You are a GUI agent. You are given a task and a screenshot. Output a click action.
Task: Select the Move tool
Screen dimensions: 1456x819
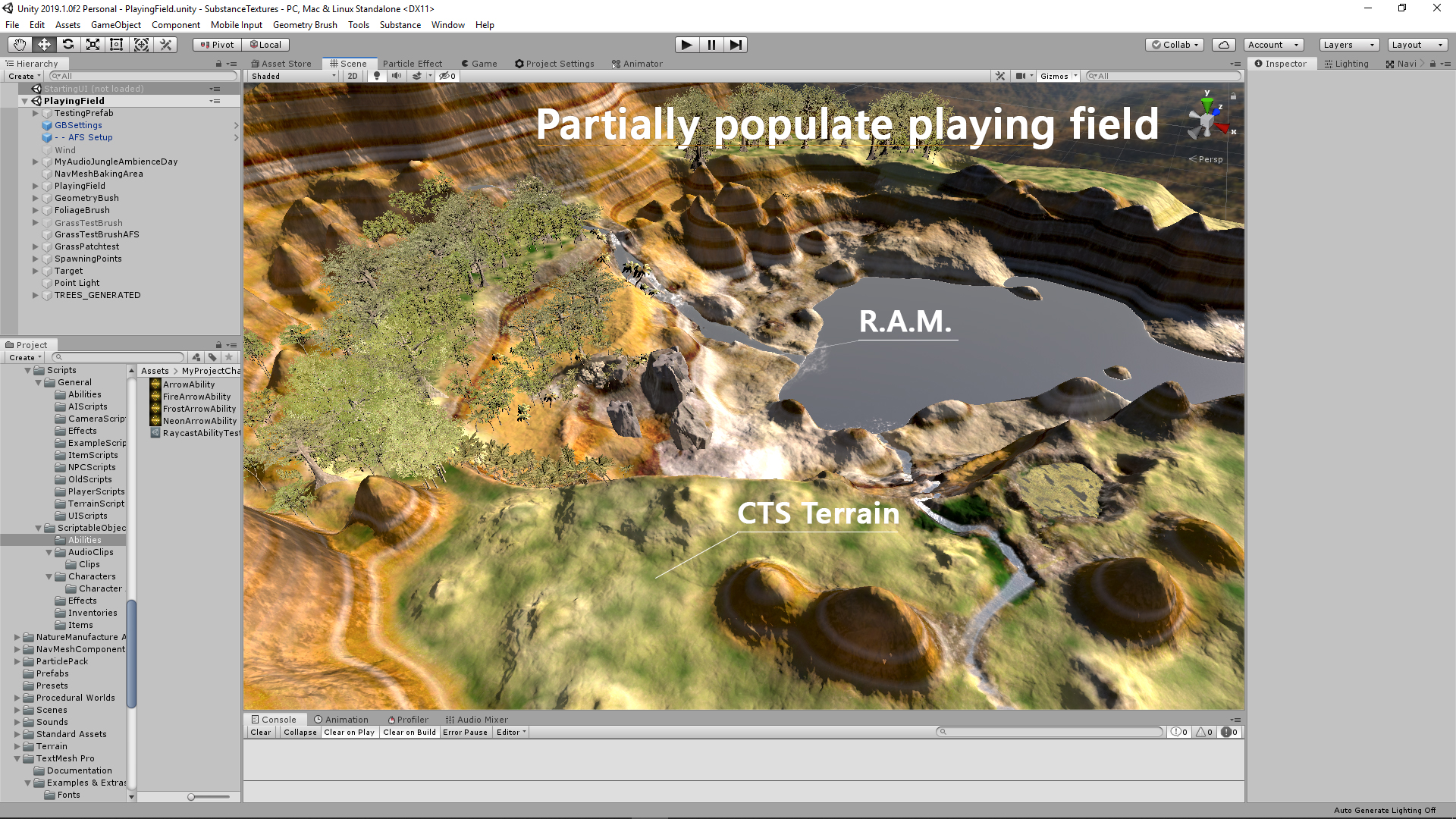coord(44,45)
